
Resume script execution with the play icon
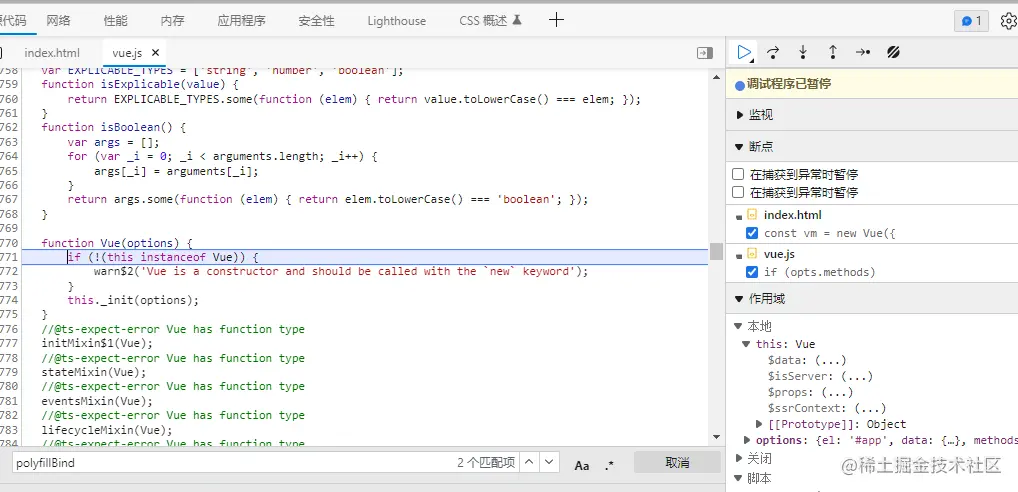click(744, 52)
